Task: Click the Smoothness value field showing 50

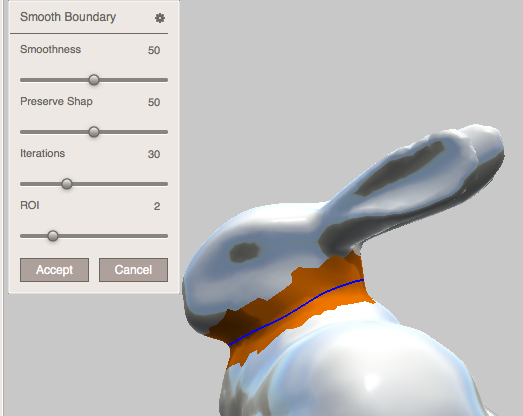Action: point(154,50)
